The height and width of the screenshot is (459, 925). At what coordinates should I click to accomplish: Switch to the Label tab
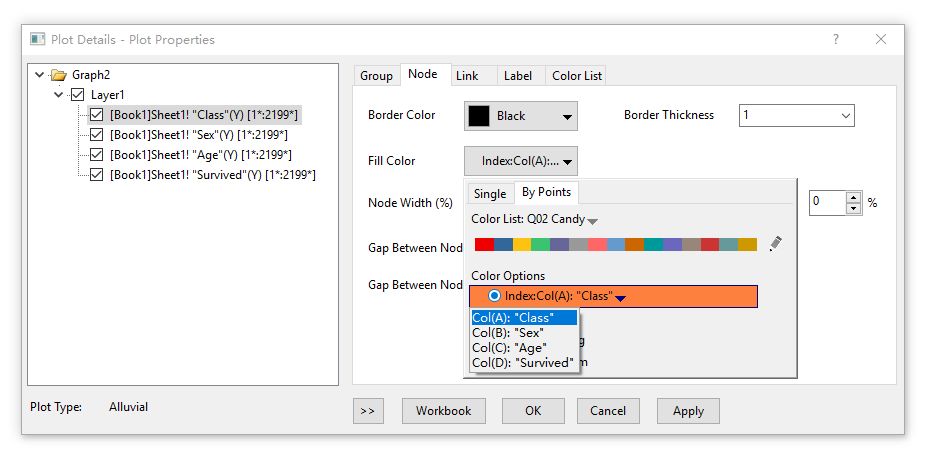tap(518, 76)
